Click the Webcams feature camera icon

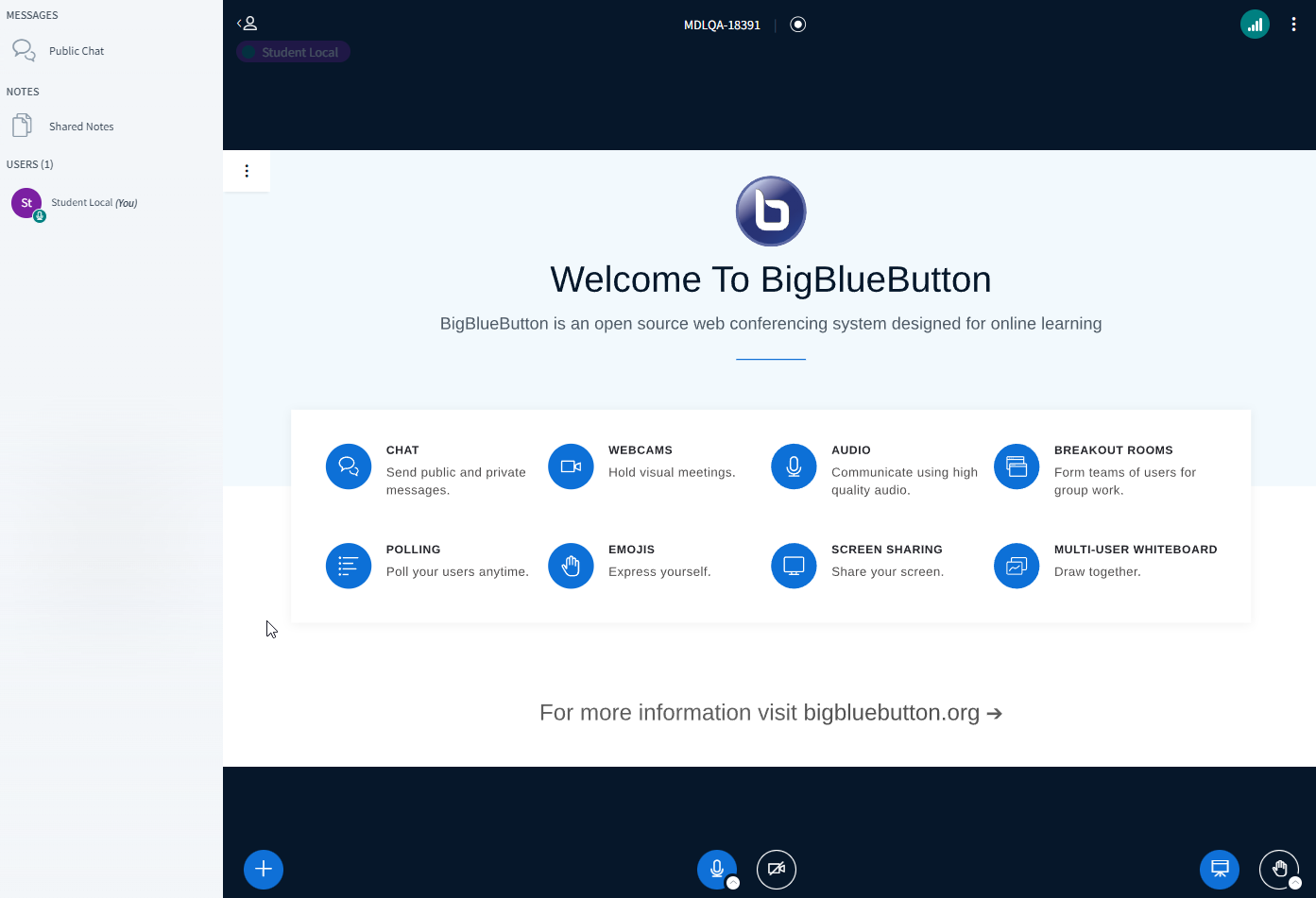pyautogui.click(x=571, y=466)
